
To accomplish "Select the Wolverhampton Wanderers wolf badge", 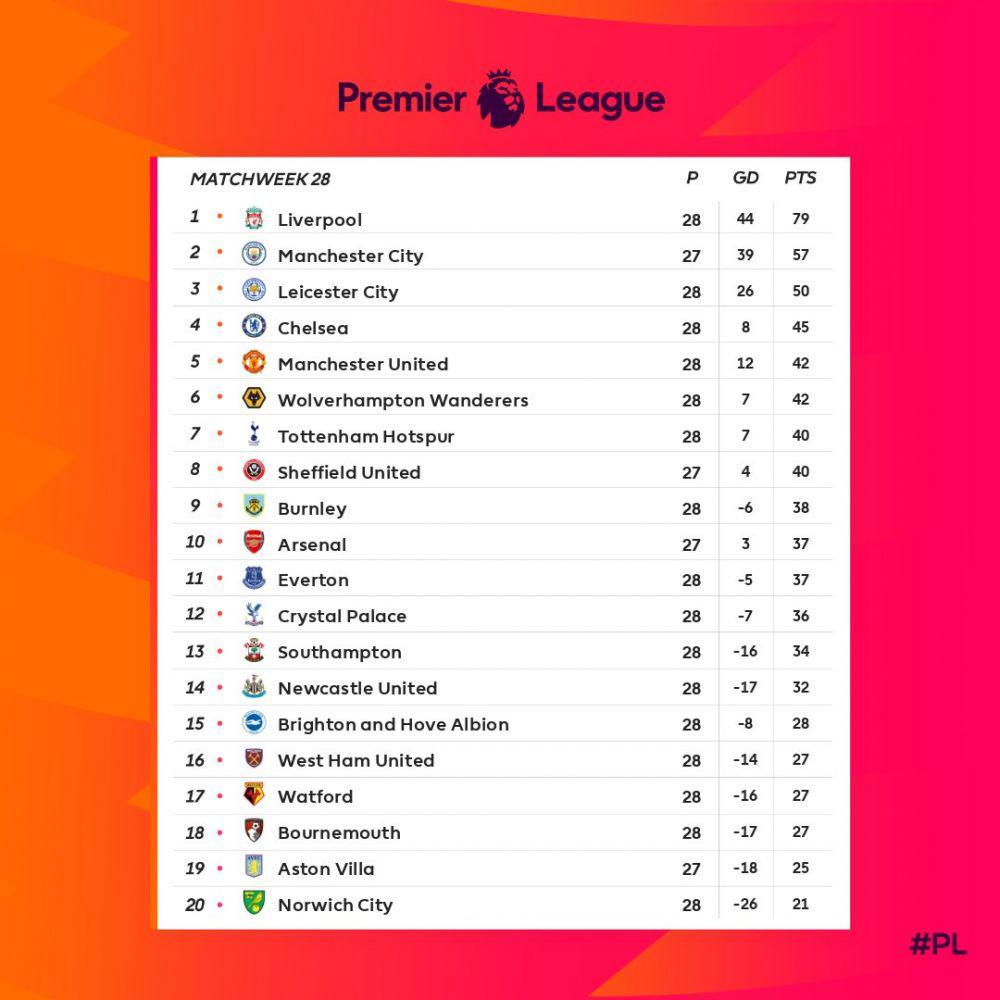I will pyautogui.click(x=254, y=398).
